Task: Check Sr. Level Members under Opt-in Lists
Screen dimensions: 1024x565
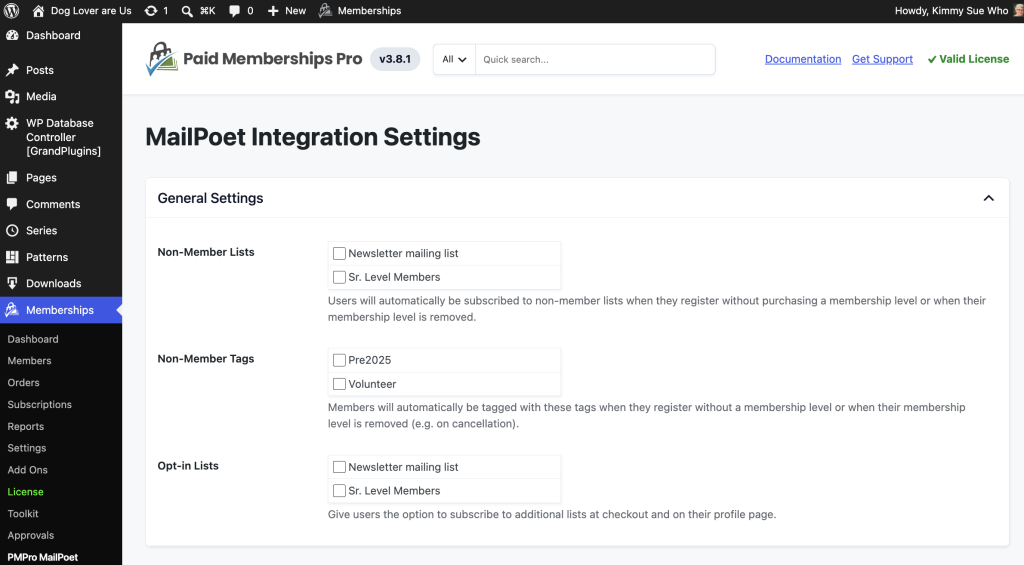Action: click(339, 491)
